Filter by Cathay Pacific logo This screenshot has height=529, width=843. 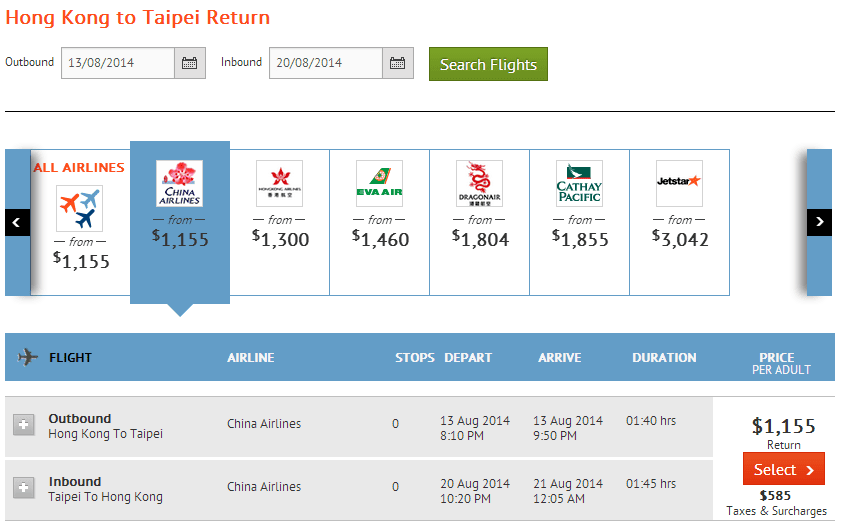(x=580, y=184)
